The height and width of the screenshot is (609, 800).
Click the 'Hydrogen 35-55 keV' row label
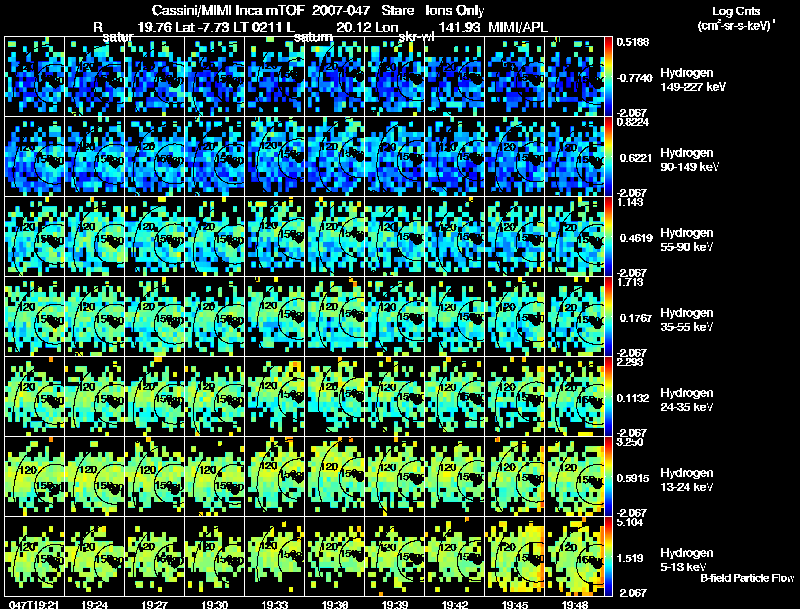click(x=687, y=320)
